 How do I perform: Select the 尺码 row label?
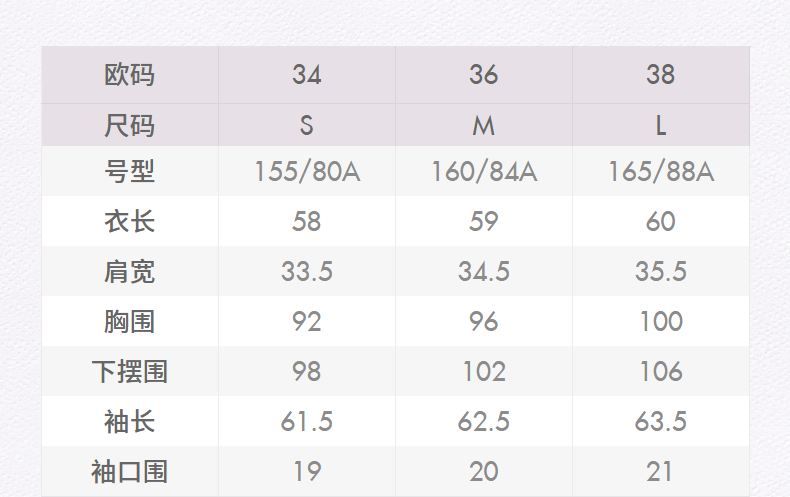pos(130,126)
